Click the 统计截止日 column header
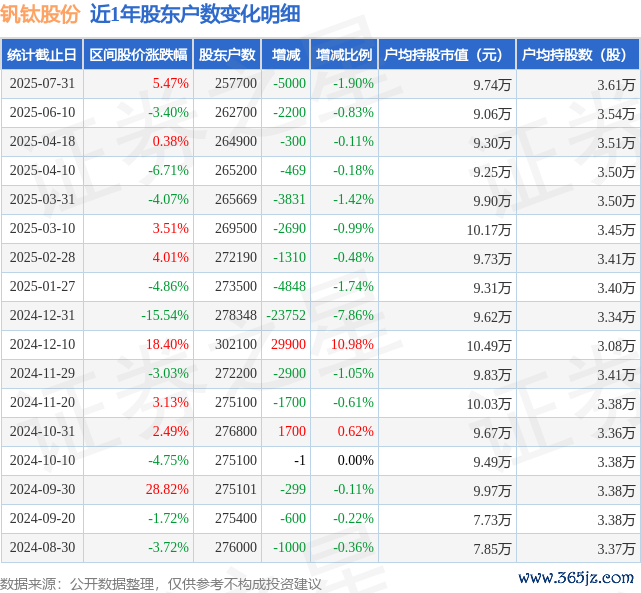 coord(42,54)
